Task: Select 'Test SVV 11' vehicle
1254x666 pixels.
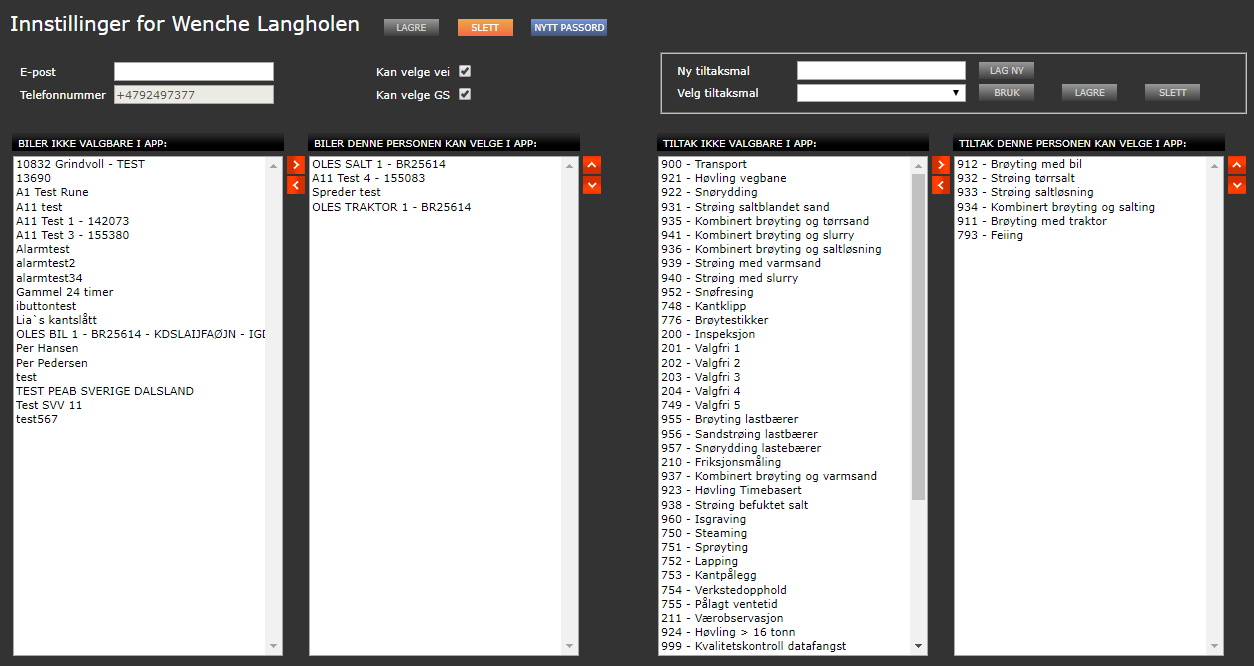Action: (x=140, y=405)
